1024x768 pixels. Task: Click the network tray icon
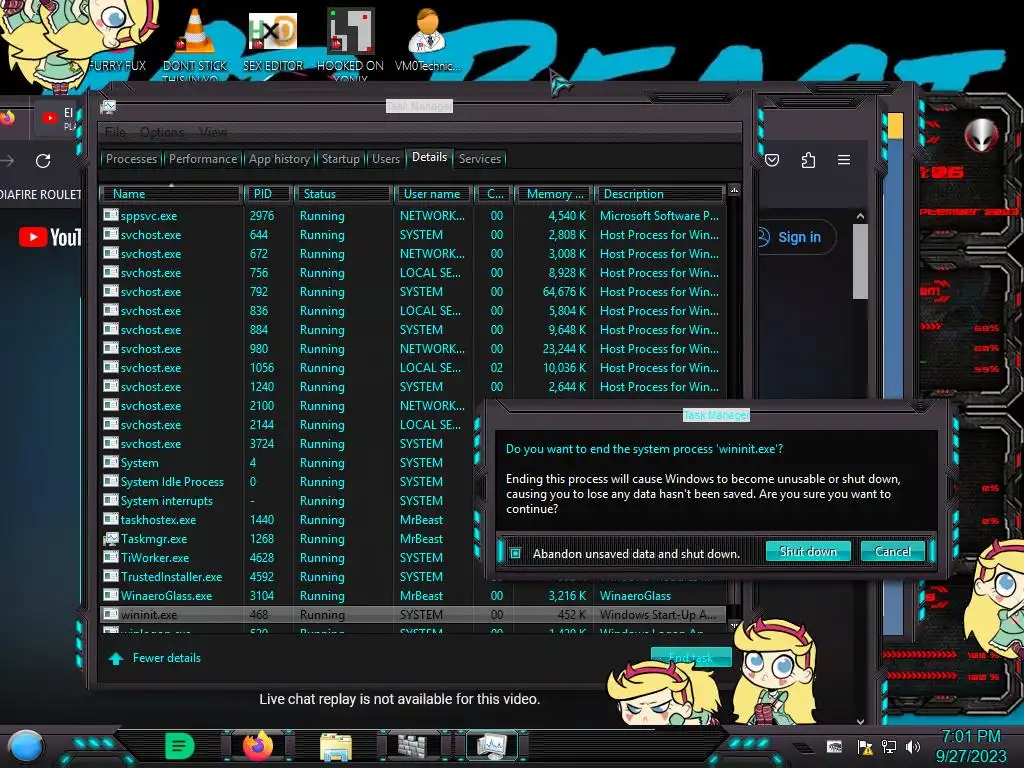[x=888, y=746]
